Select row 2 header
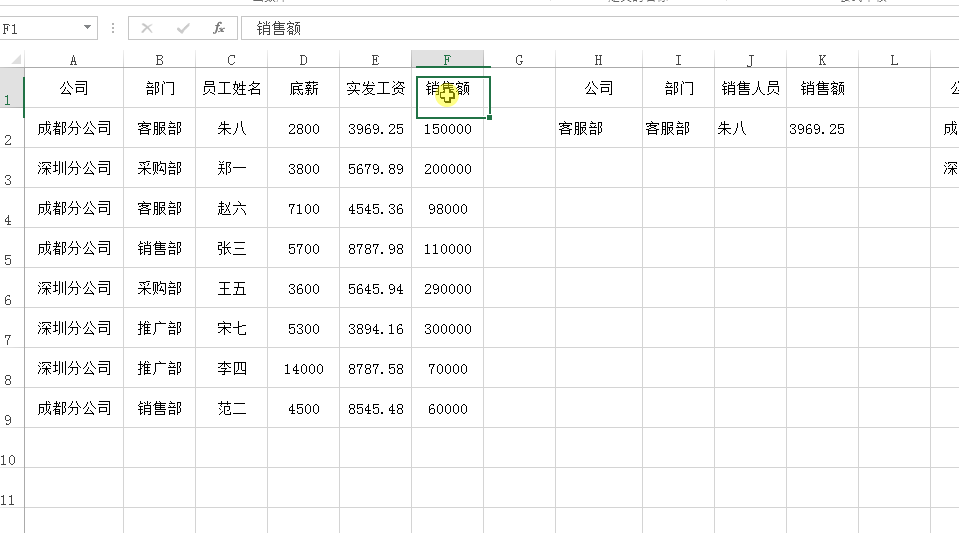959x533 pixels. pos(12,129)
